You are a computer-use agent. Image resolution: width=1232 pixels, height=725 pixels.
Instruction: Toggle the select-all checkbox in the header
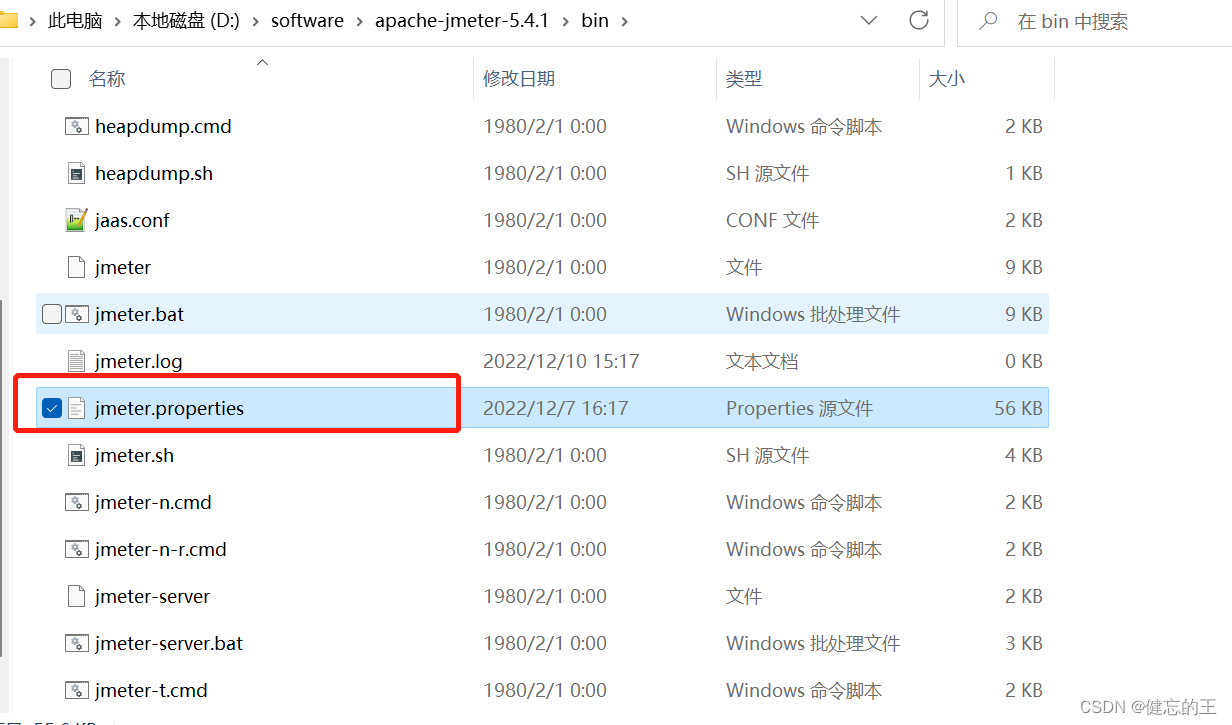61,79
